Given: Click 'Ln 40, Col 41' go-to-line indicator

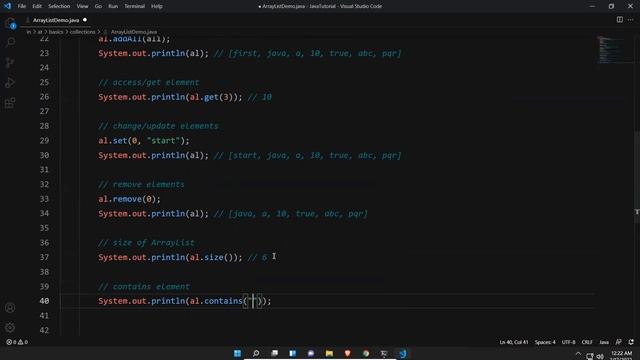Looking at the screenshot, I should 514,342.
